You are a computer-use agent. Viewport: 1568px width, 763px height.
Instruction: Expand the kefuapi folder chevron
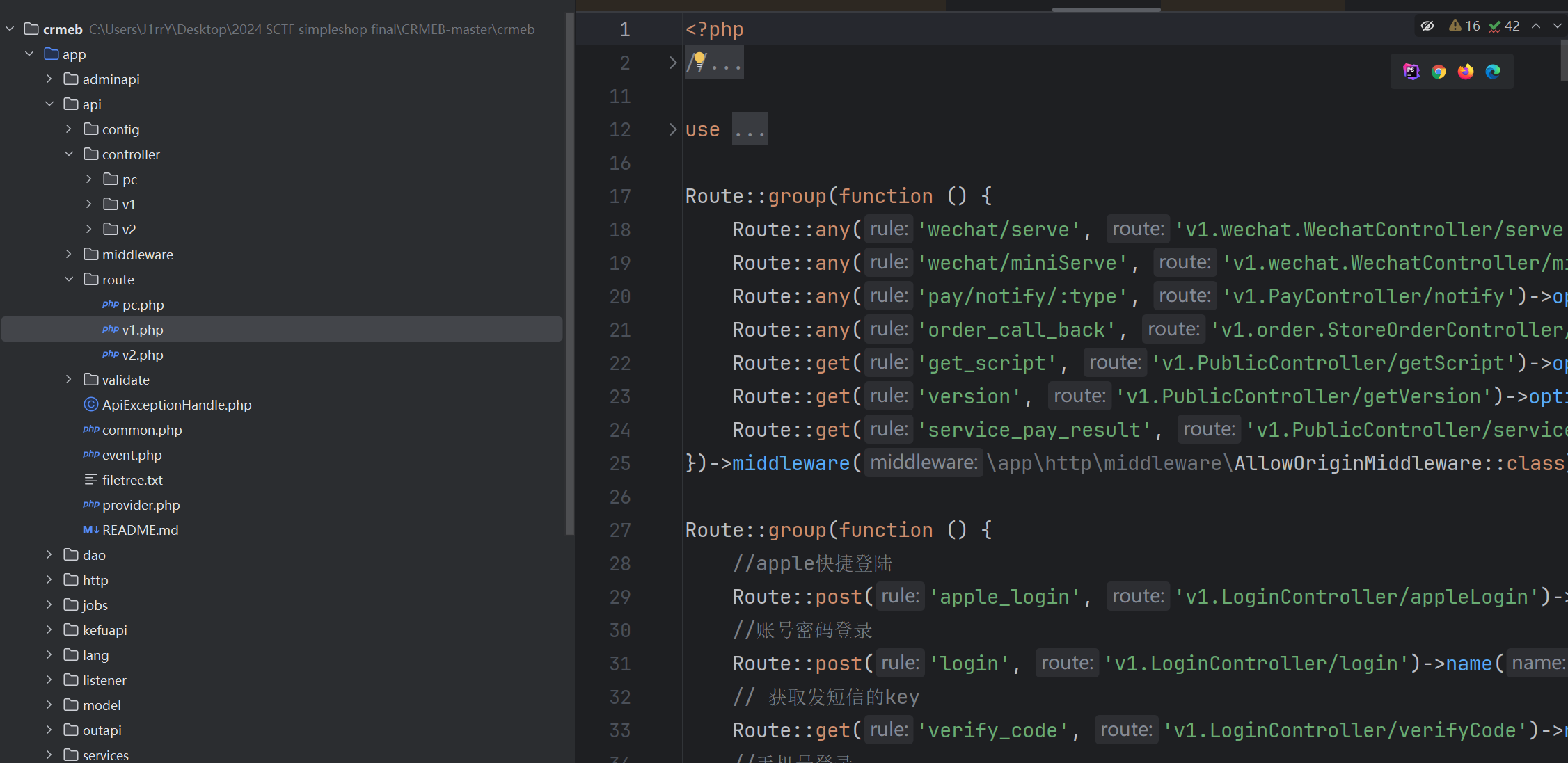click(49, 629)
